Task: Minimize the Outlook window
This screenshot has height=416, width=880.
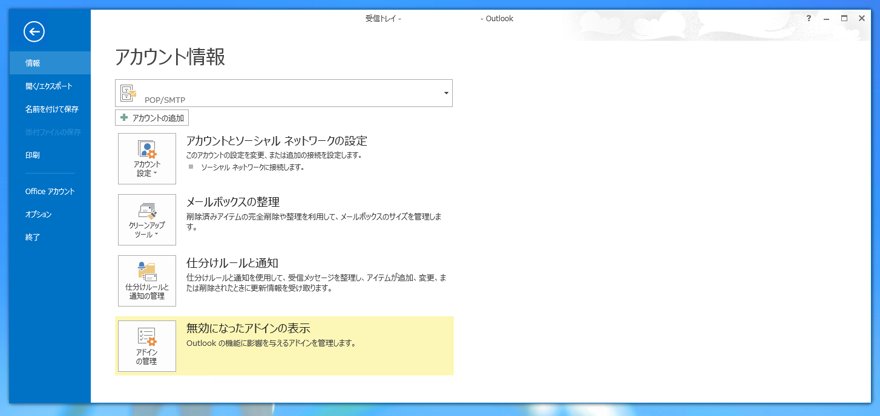Action: tap(826, 19)
